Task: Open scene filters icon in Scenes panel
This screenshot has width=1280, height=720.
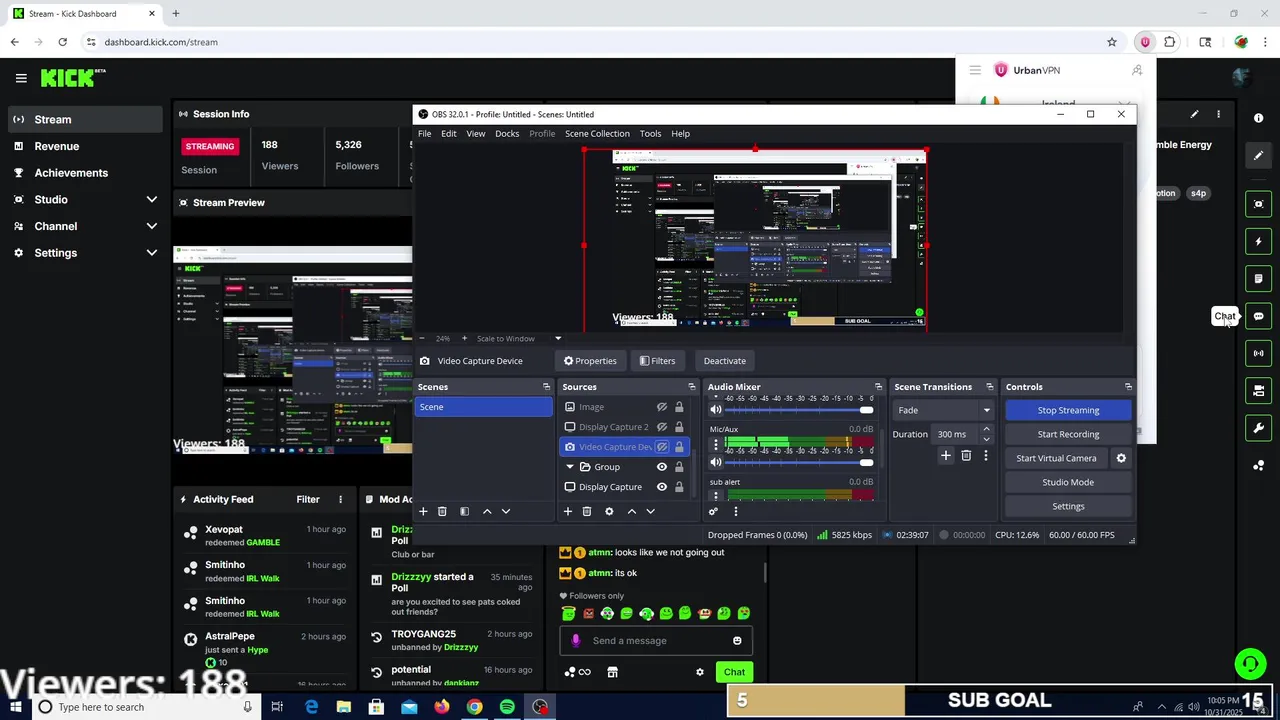Action: pyautogui.click(x=464, y=511)
